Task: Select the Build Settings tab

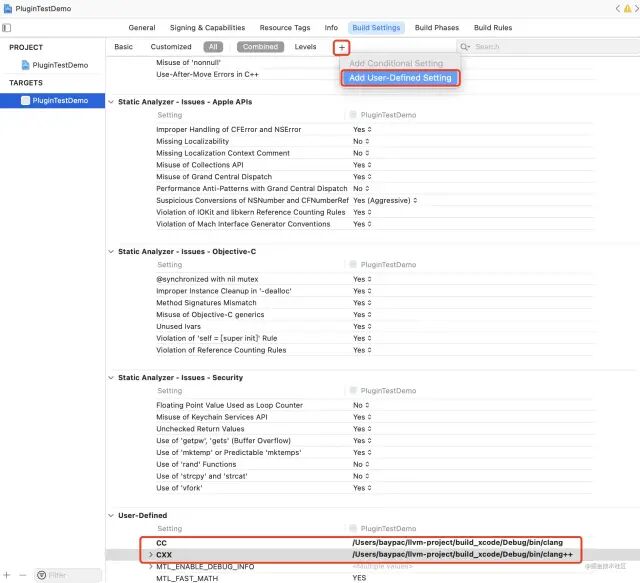Action: pyautogui.click(x=376, y=28)
